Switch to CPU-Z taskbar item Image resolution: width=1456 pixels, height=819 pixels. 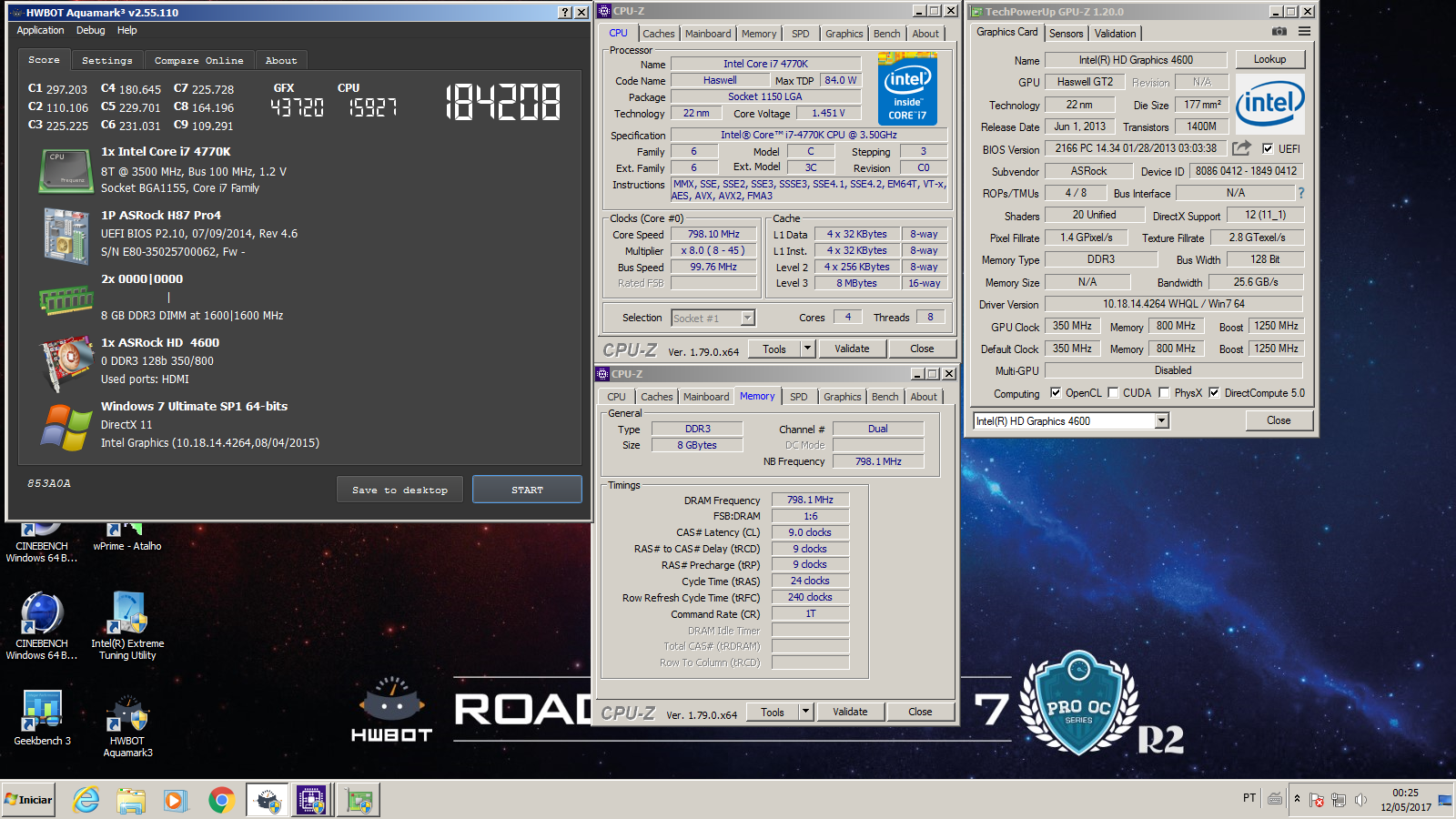pos(311,800)
